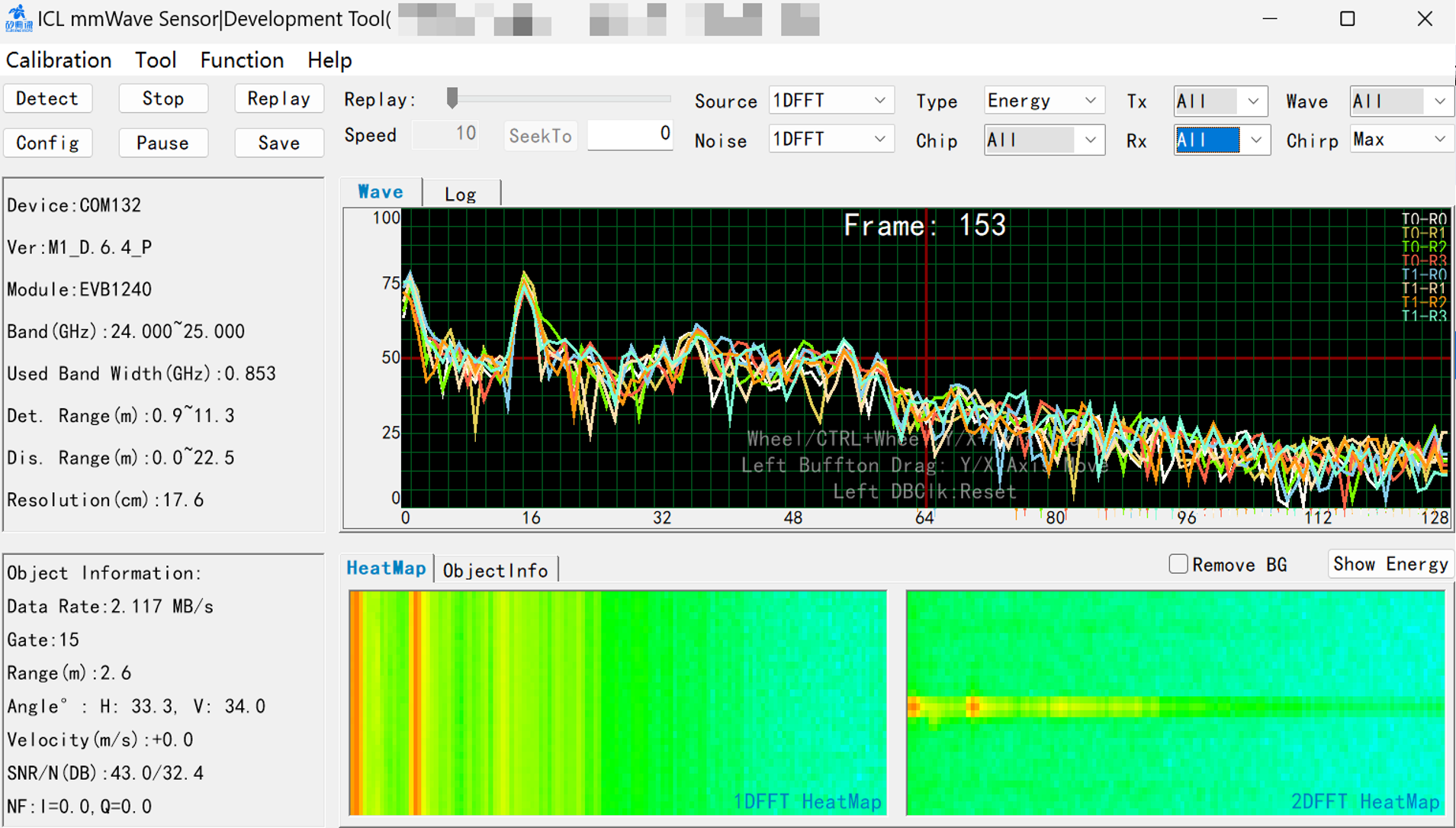Expand the Noise dropdown

[831, 140]
